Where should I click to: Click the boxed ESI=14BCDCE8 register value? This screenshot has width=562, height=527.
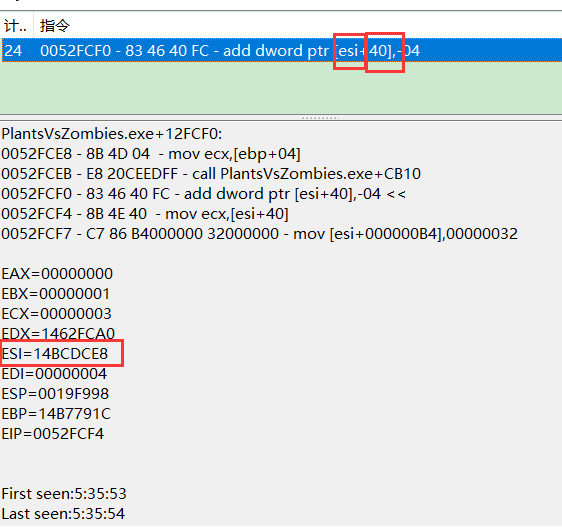[x=54, y=354]
